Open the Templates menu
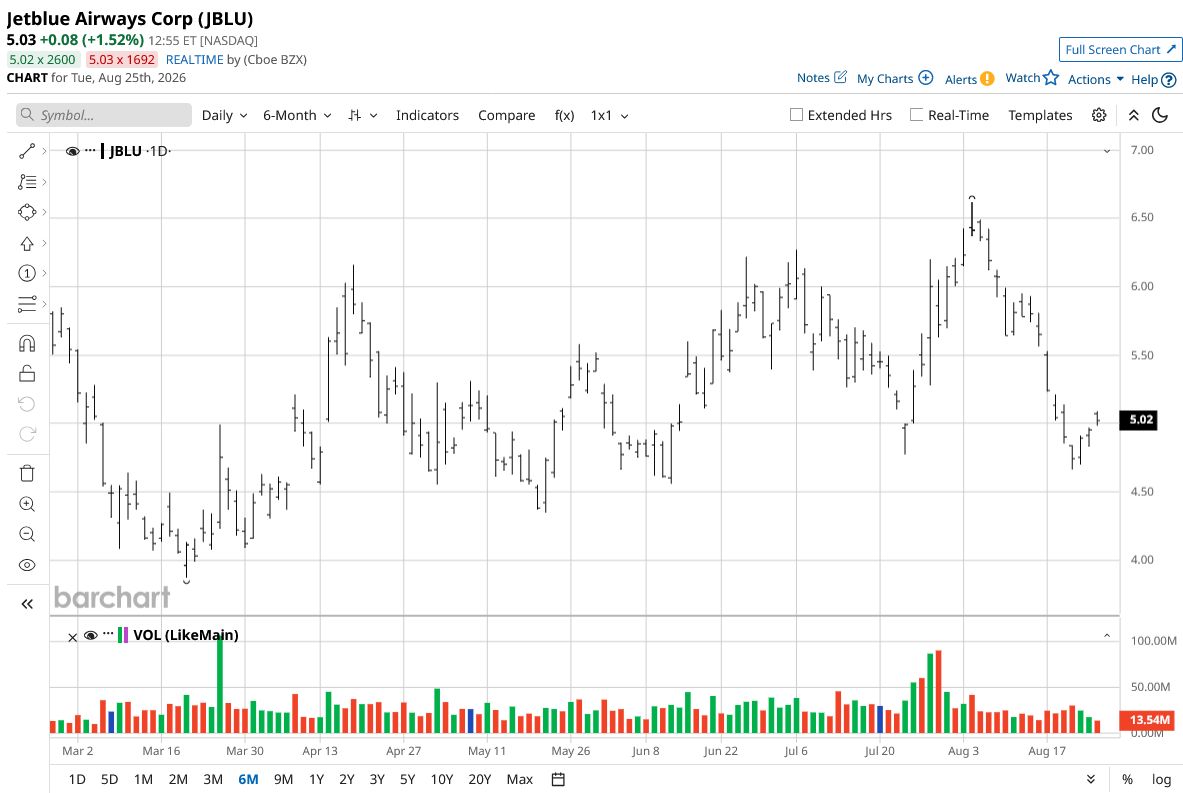 pyautogui.click(x=1040, y=115)
